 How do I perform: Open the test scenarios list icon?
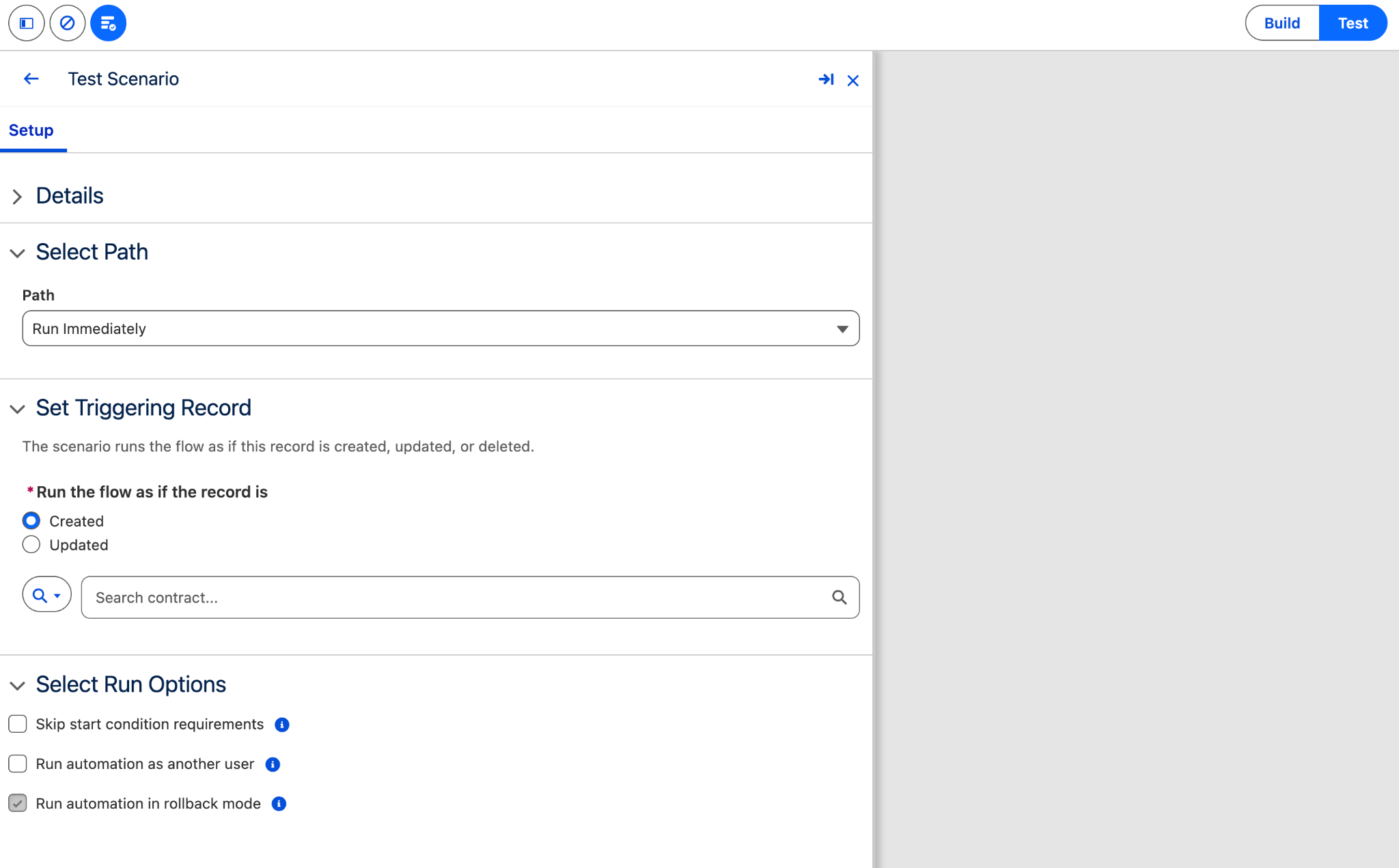pyautogui.click(x=108, y=23)
